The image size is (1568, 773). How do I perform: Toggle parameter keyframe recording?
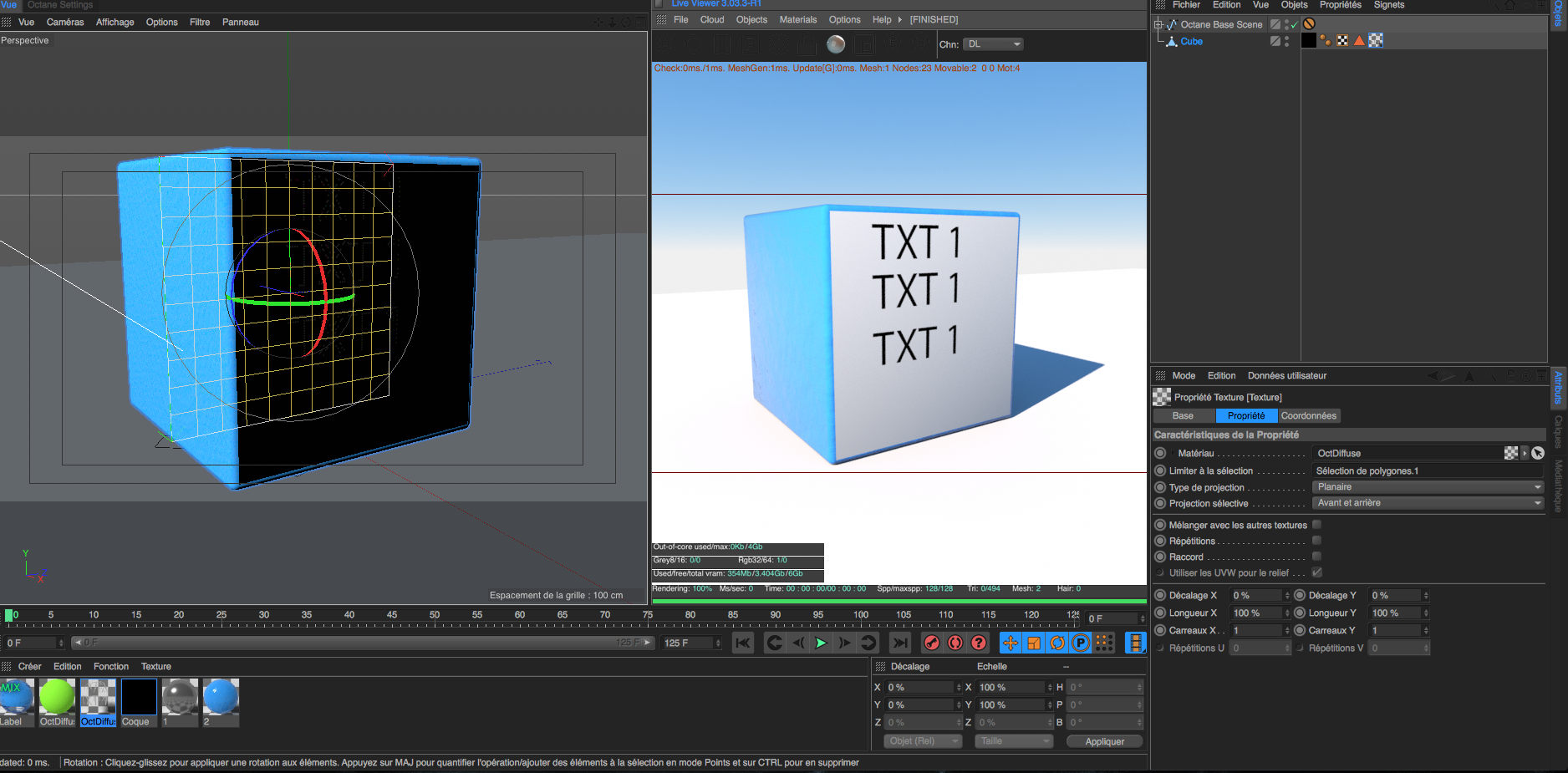point(1081,643)
